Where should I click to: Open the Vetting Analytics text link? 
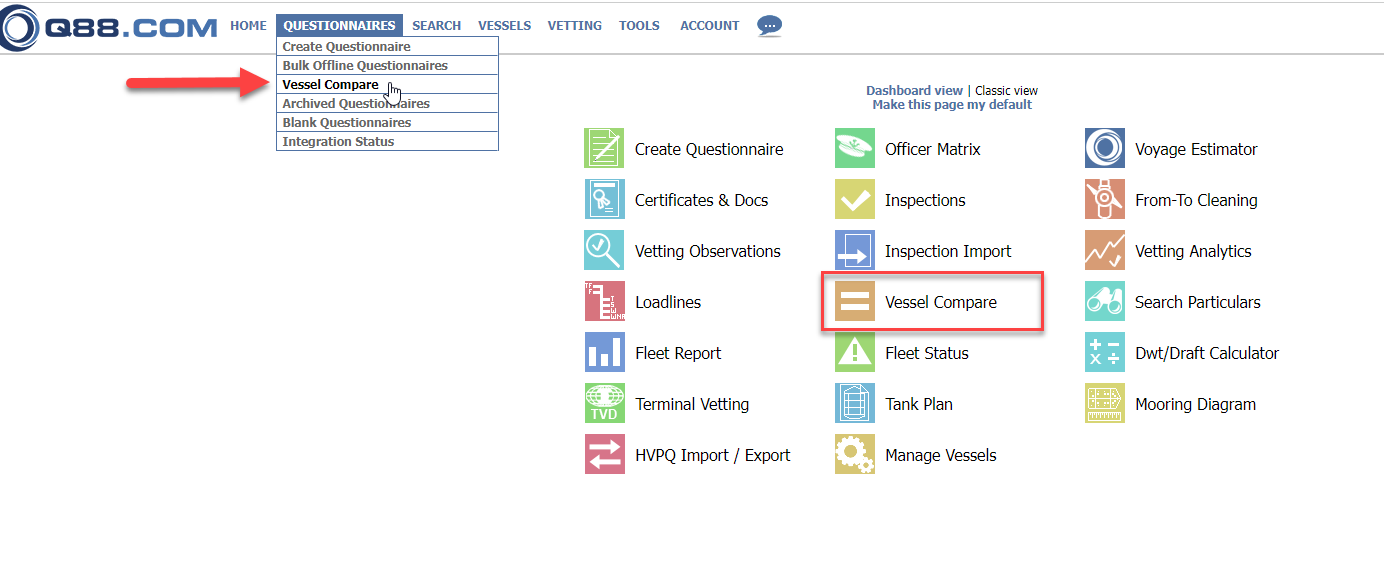1193,251
